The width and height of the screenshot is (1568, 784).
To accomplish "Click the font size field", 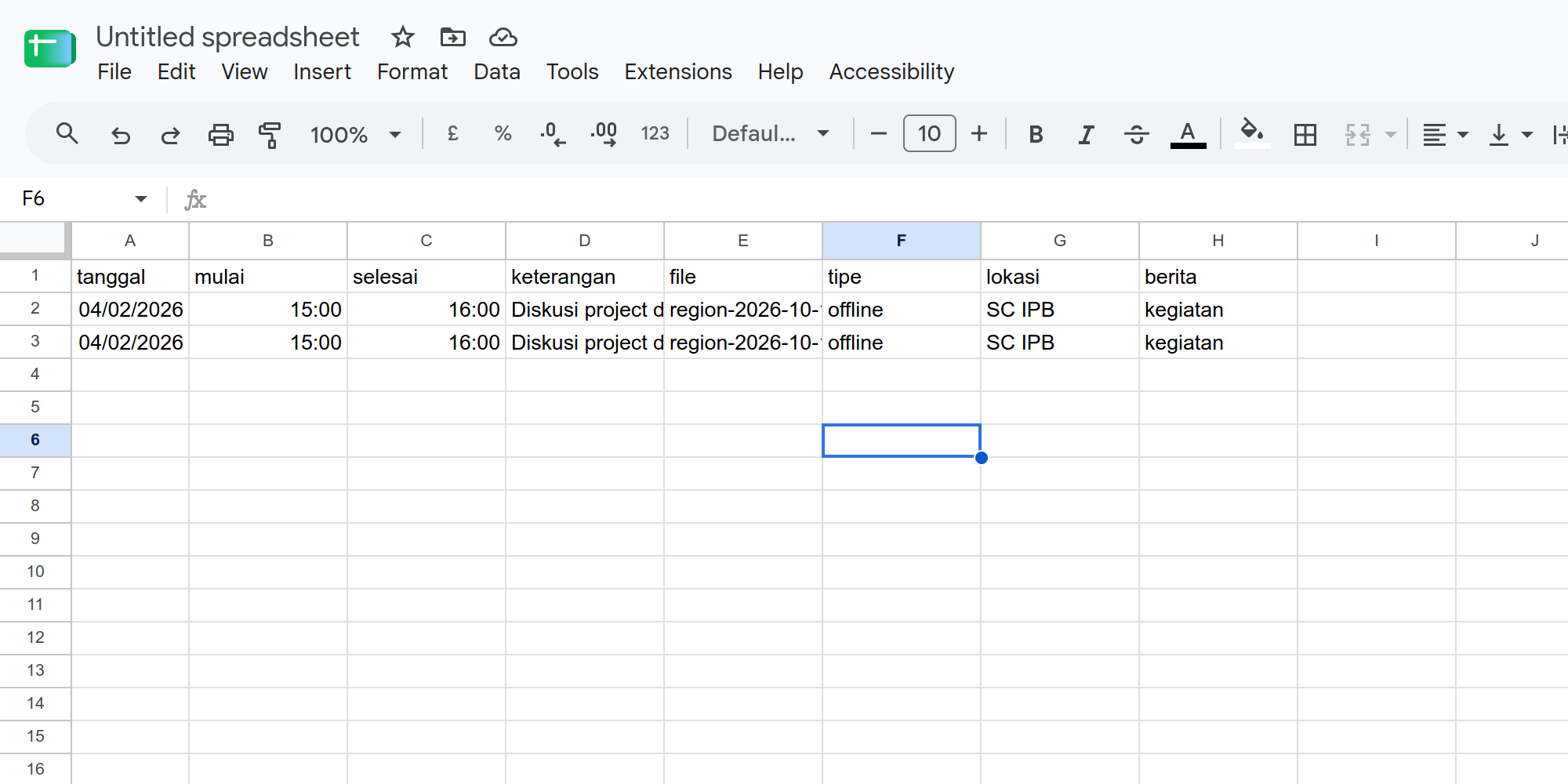I will coord(929,134).
